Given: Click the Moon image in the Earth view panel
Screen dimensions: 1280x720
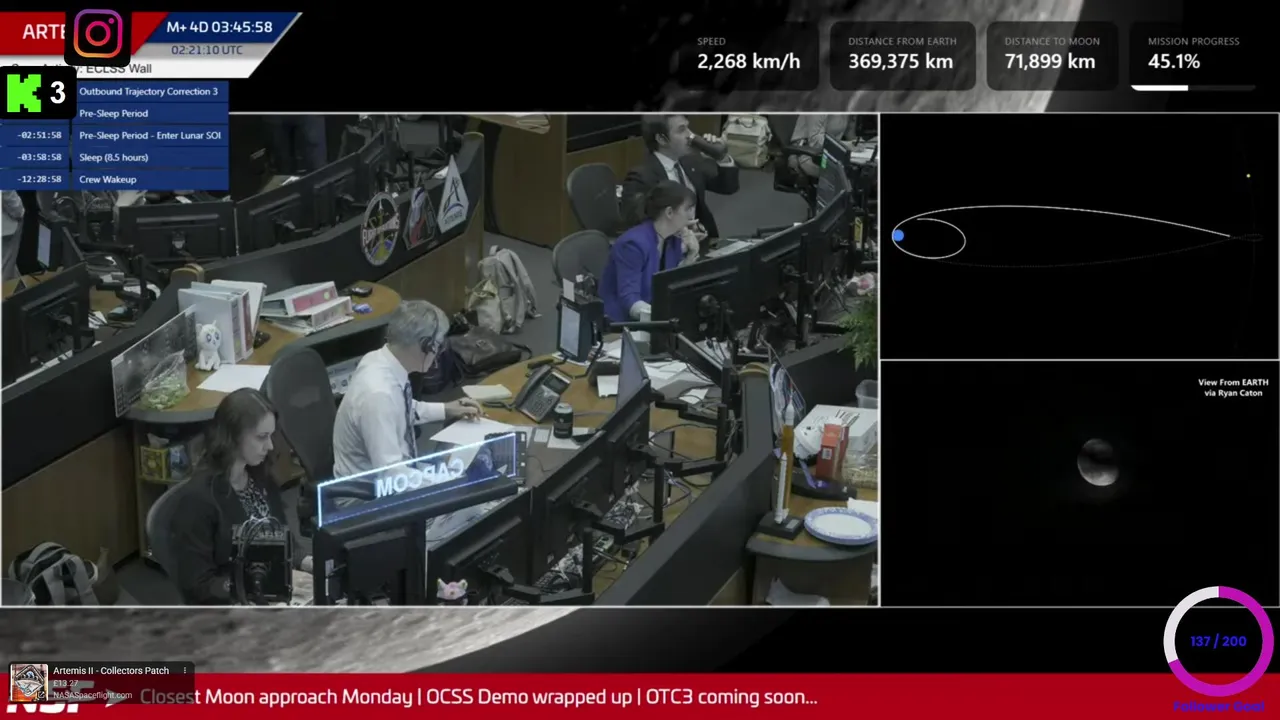Looking at the screenshot, I should click(x=1098, y=462).
